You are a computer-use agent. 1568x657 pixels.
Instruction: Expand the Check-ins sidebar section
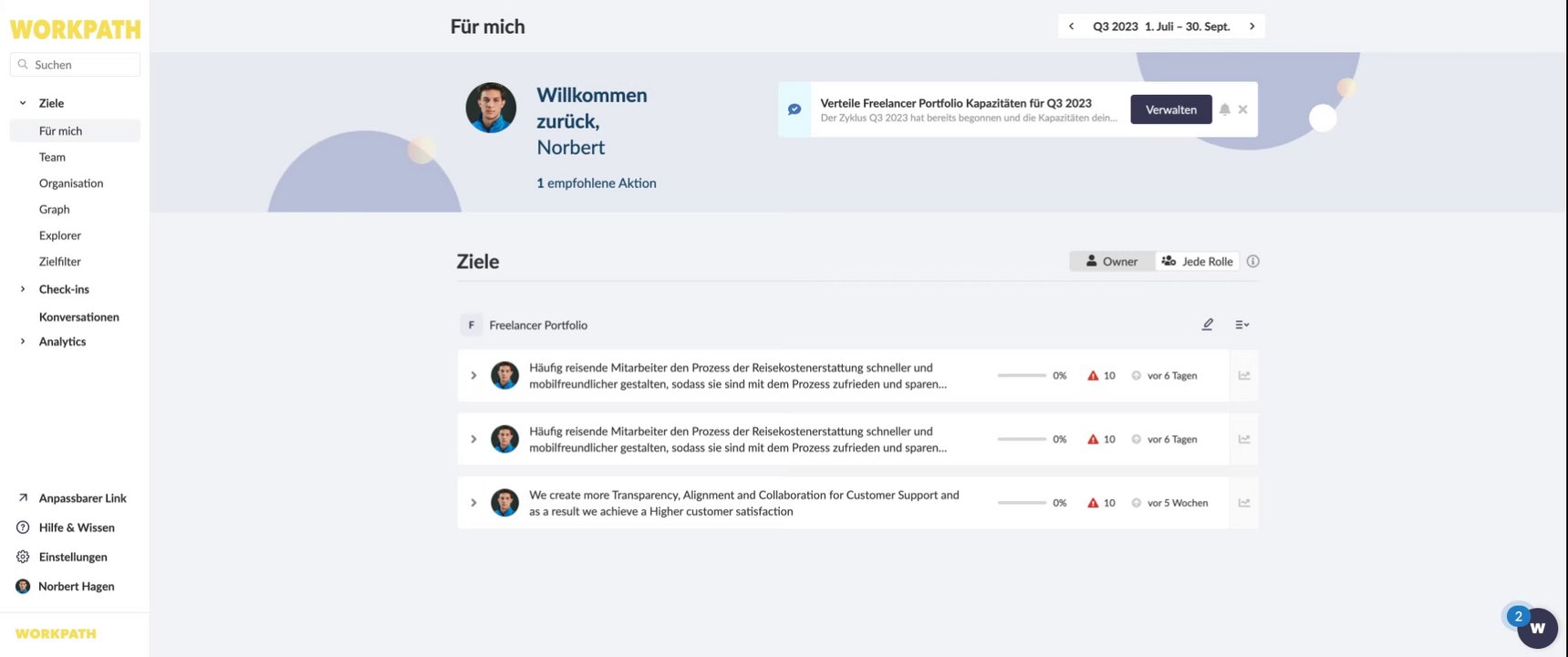coord(23,289)
